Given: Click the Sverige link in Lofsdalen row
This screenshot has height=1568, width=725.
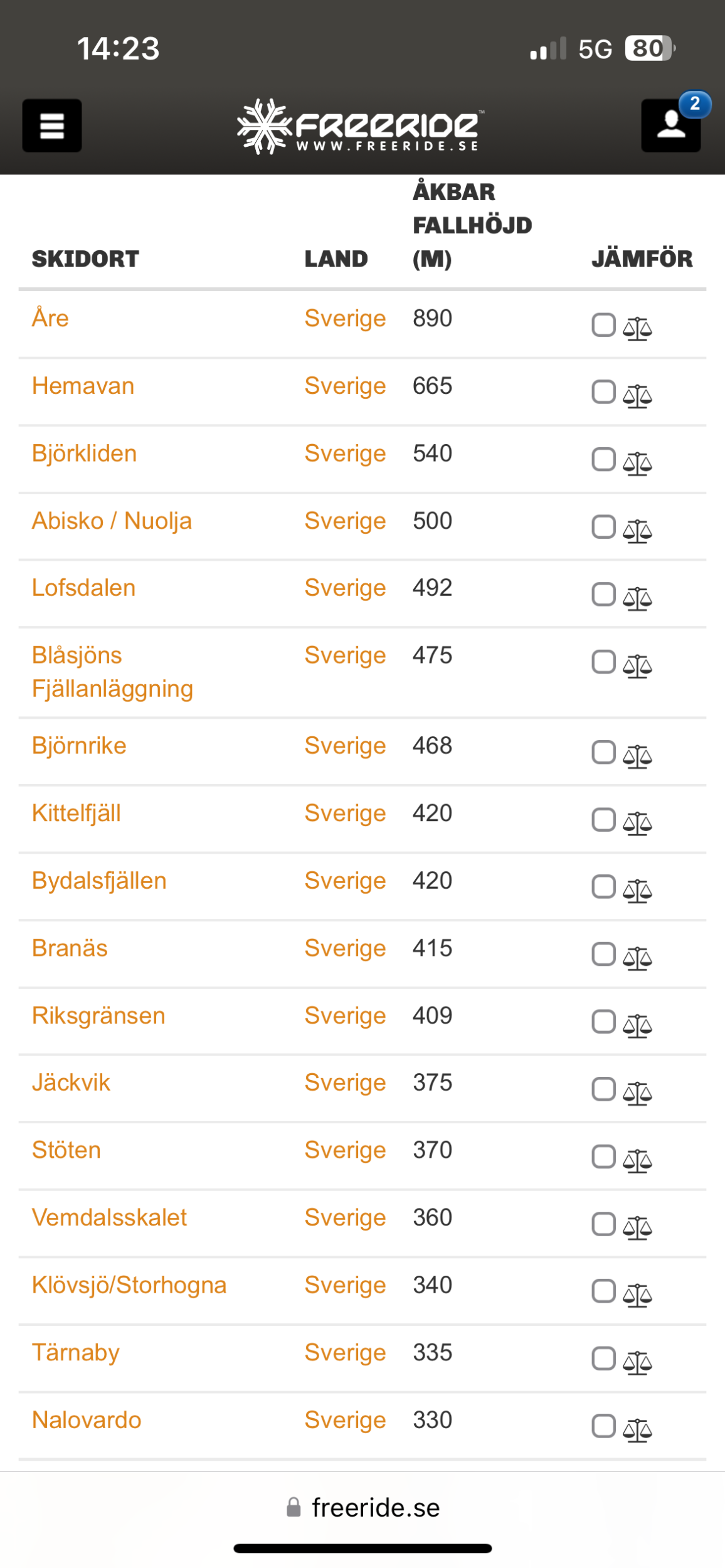Looking at the screenshot, I should click(x=345, y=588).
